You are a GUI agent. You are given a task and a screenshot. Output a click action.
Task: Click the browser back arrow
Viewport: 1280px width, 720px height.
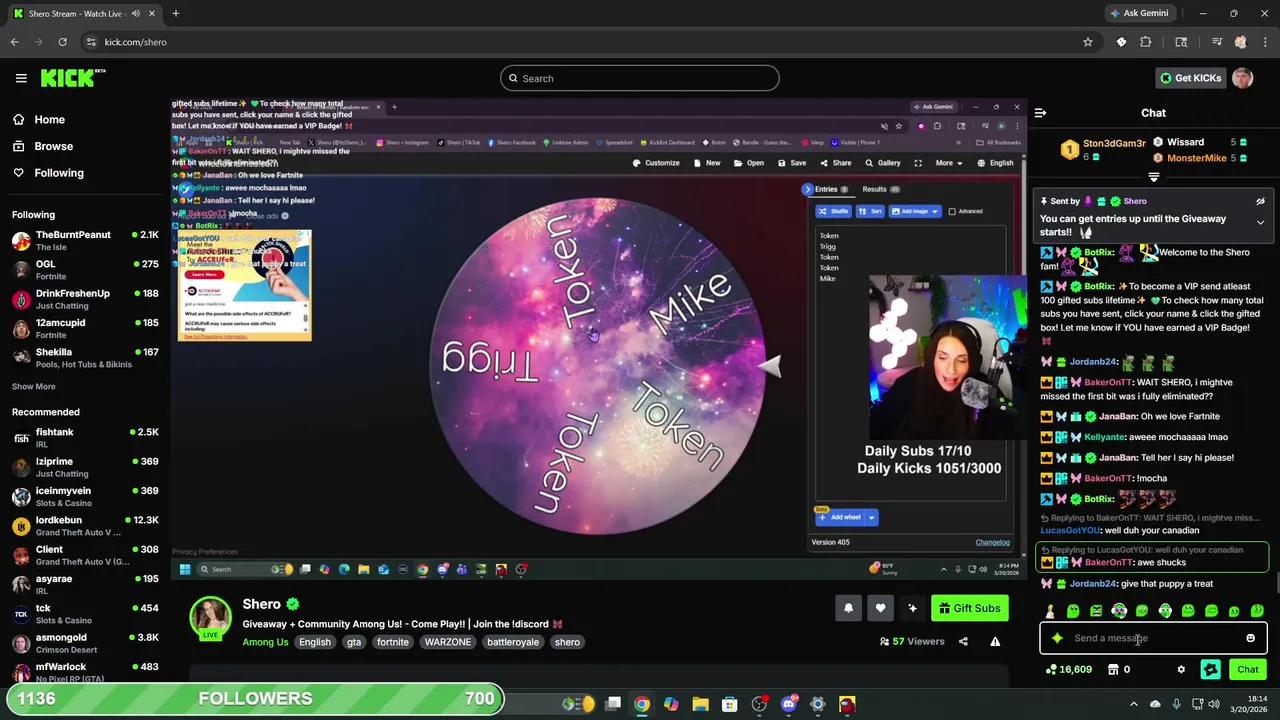pos(14,42)
